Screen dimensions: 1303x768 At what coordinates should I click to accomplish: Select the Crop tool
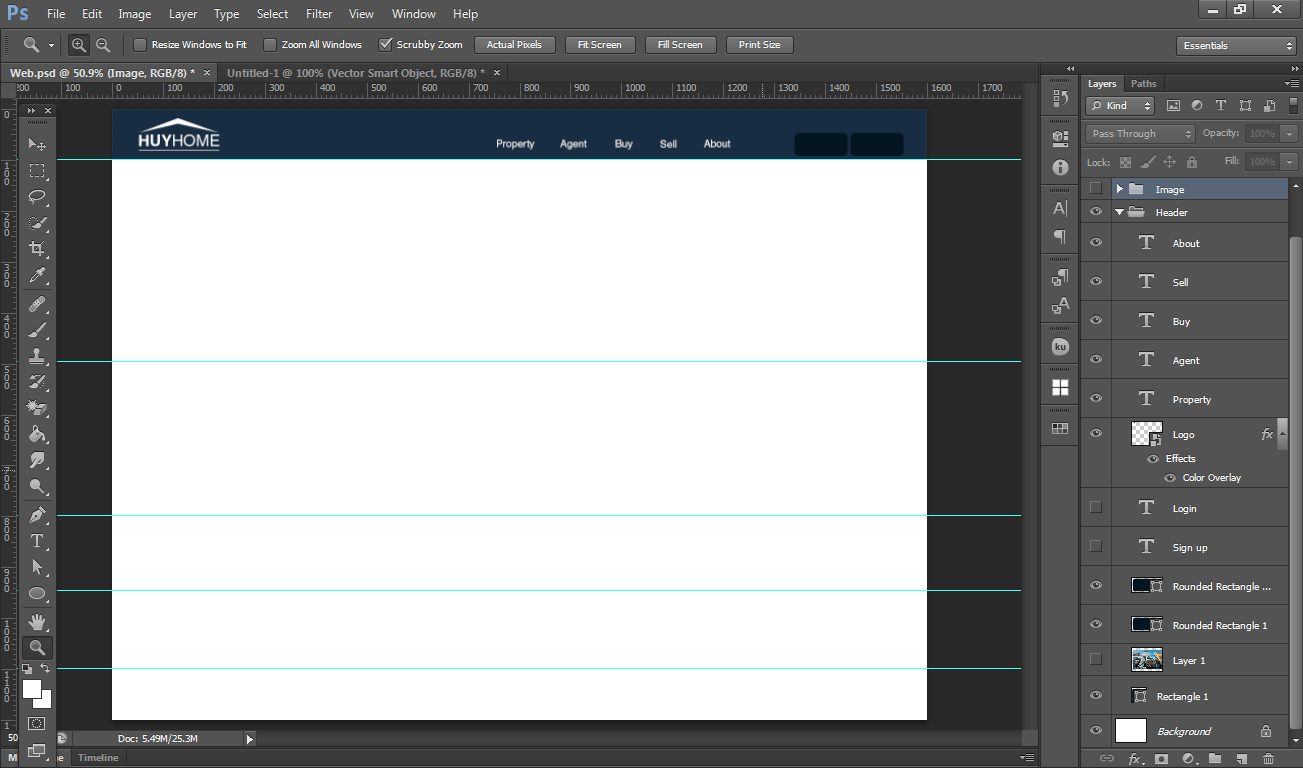click(37, 249)
